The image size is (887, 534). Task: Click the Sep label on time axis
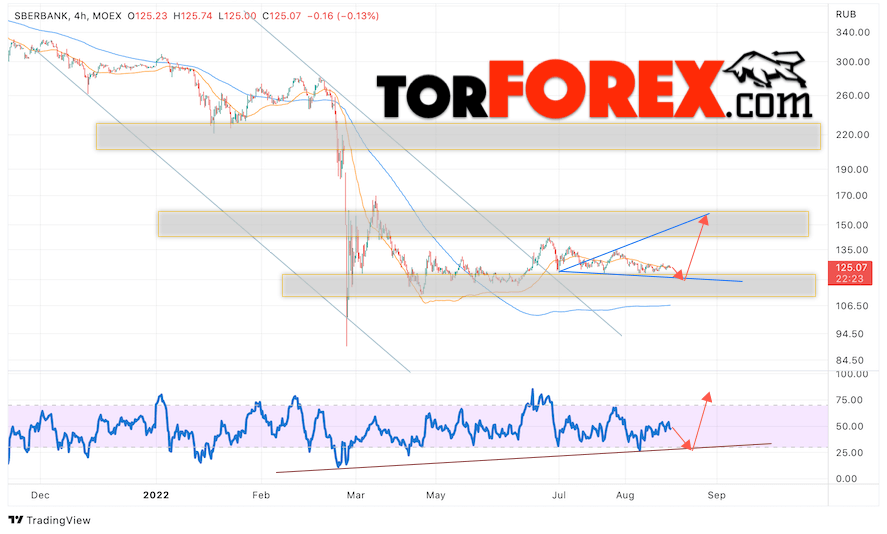[x=716, y=496]
